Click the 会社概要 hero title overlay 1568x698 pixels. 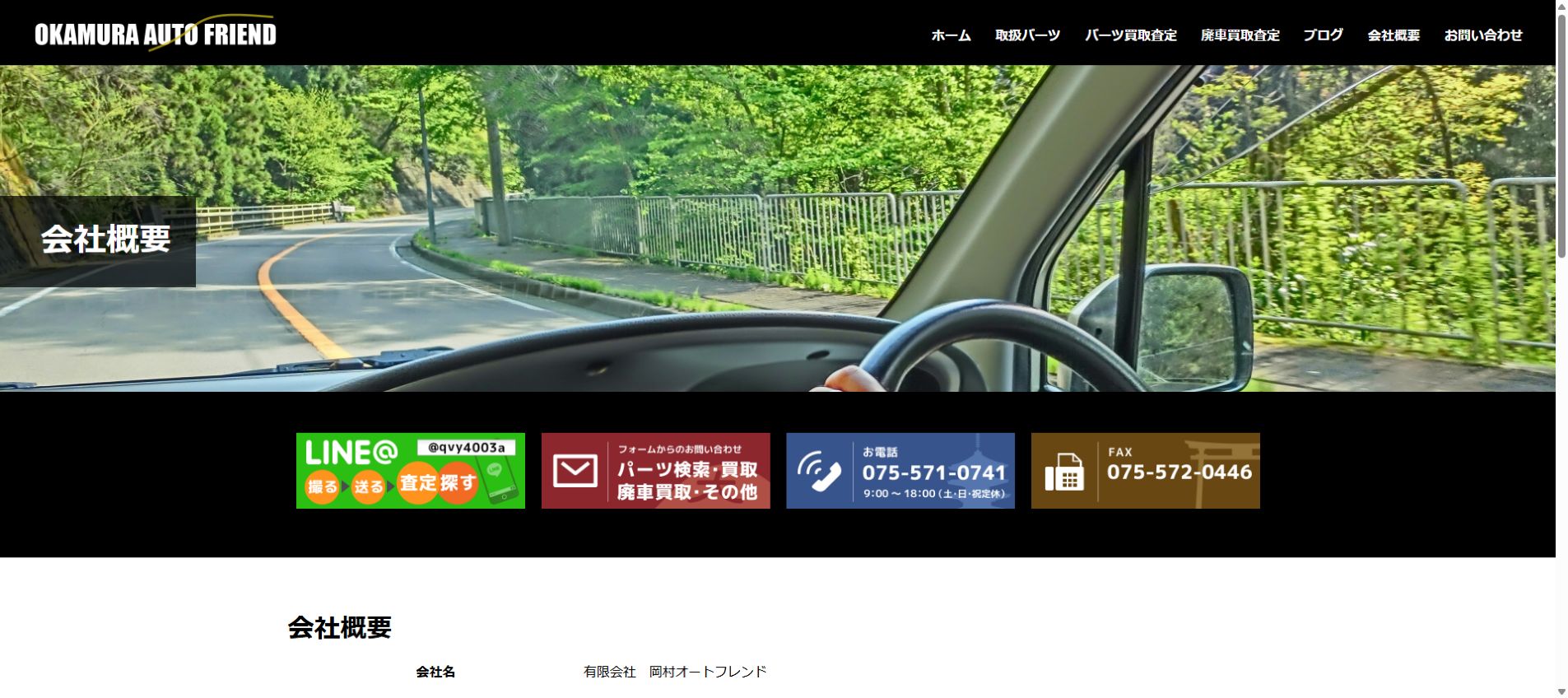98,240
